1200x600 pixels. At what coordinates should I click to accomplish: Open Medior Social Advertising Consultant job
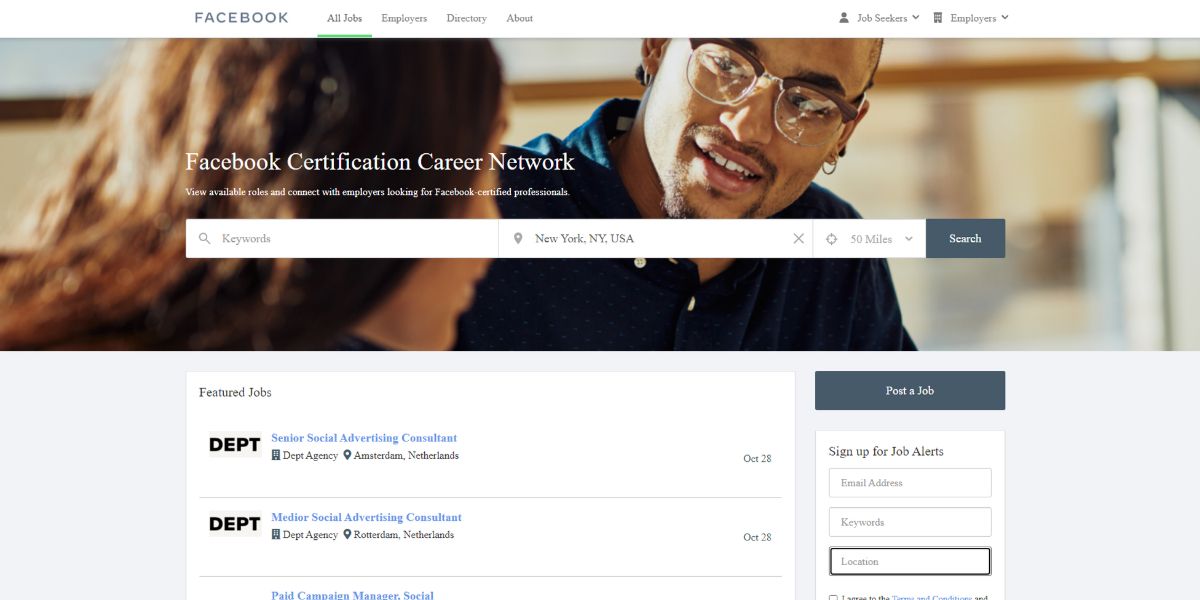click(x=366, y=518)
